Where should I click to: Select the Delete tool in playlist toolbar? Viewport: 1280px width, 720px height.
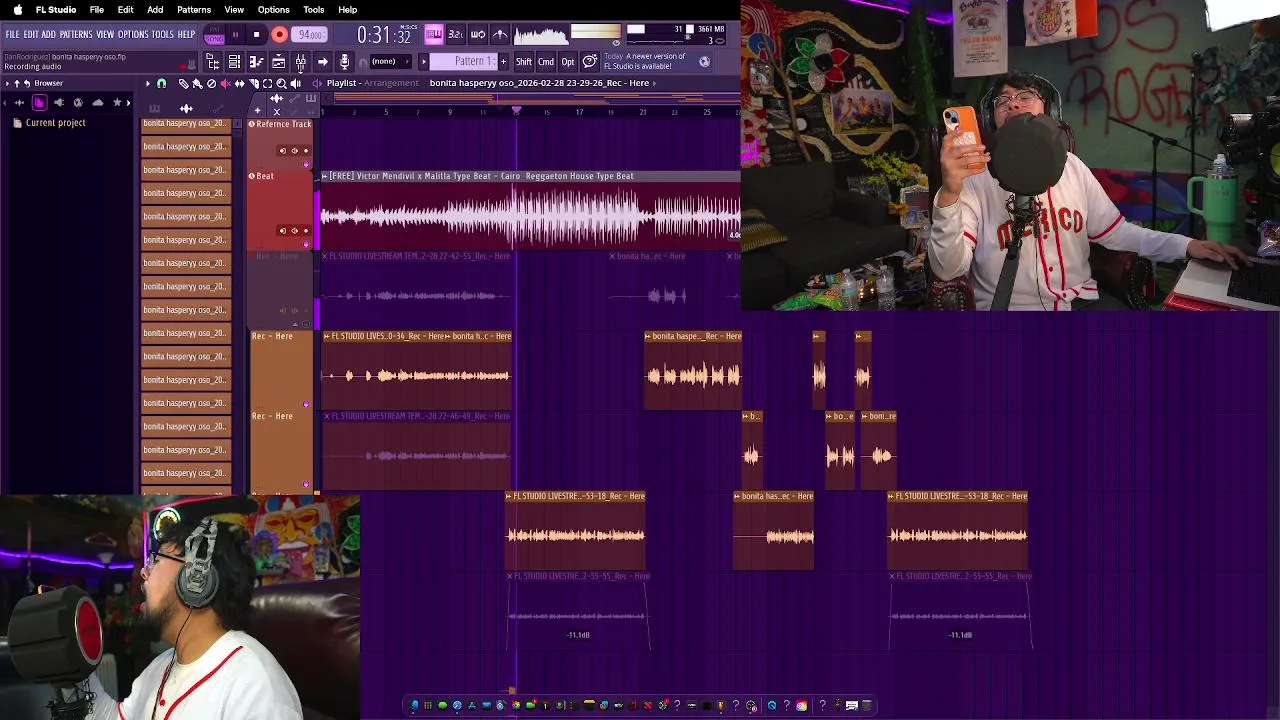coord(212,83)
